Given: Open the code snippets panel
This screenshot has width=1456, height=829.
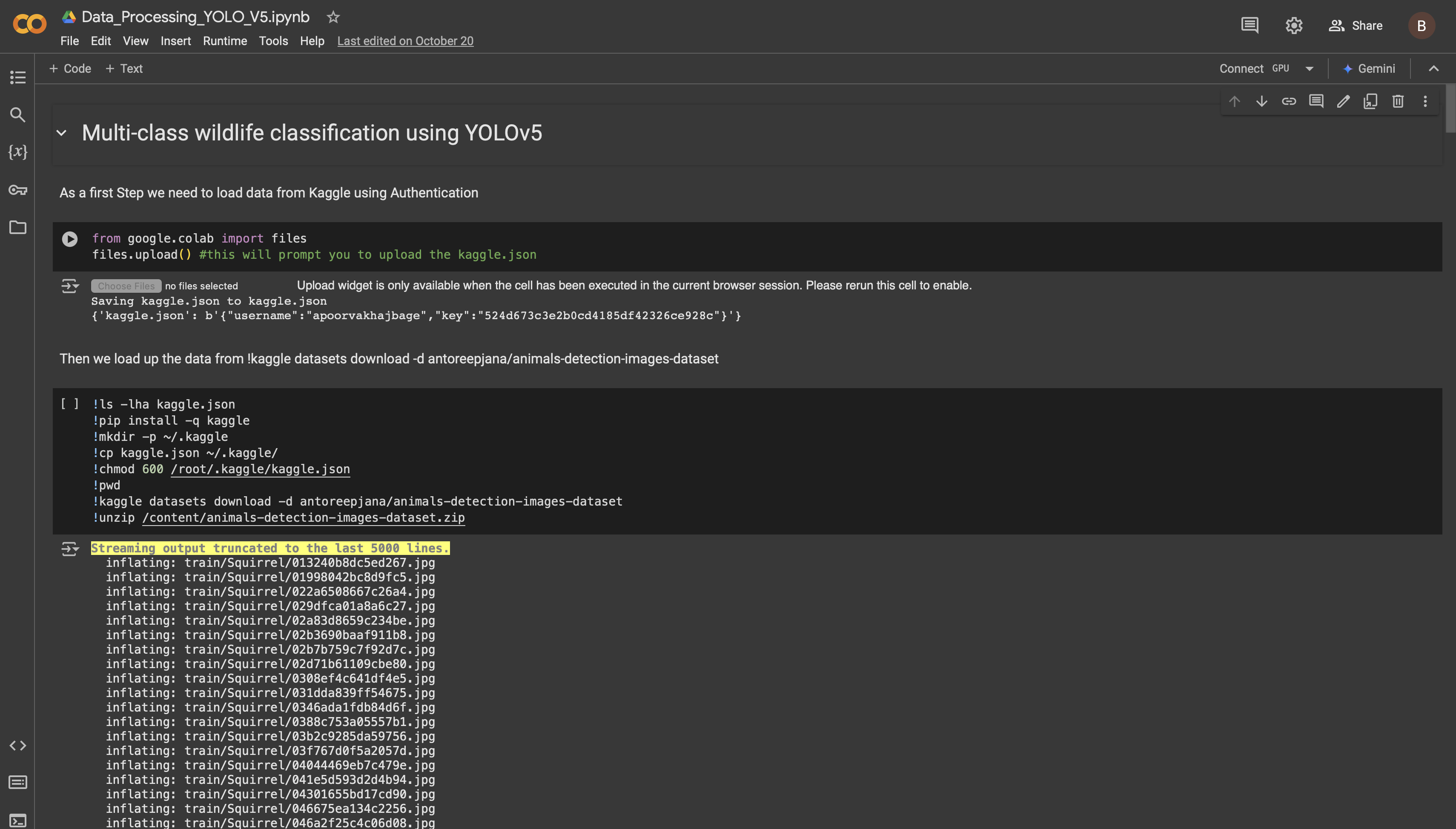Looking at the screenshot, I should click(17, 745).
